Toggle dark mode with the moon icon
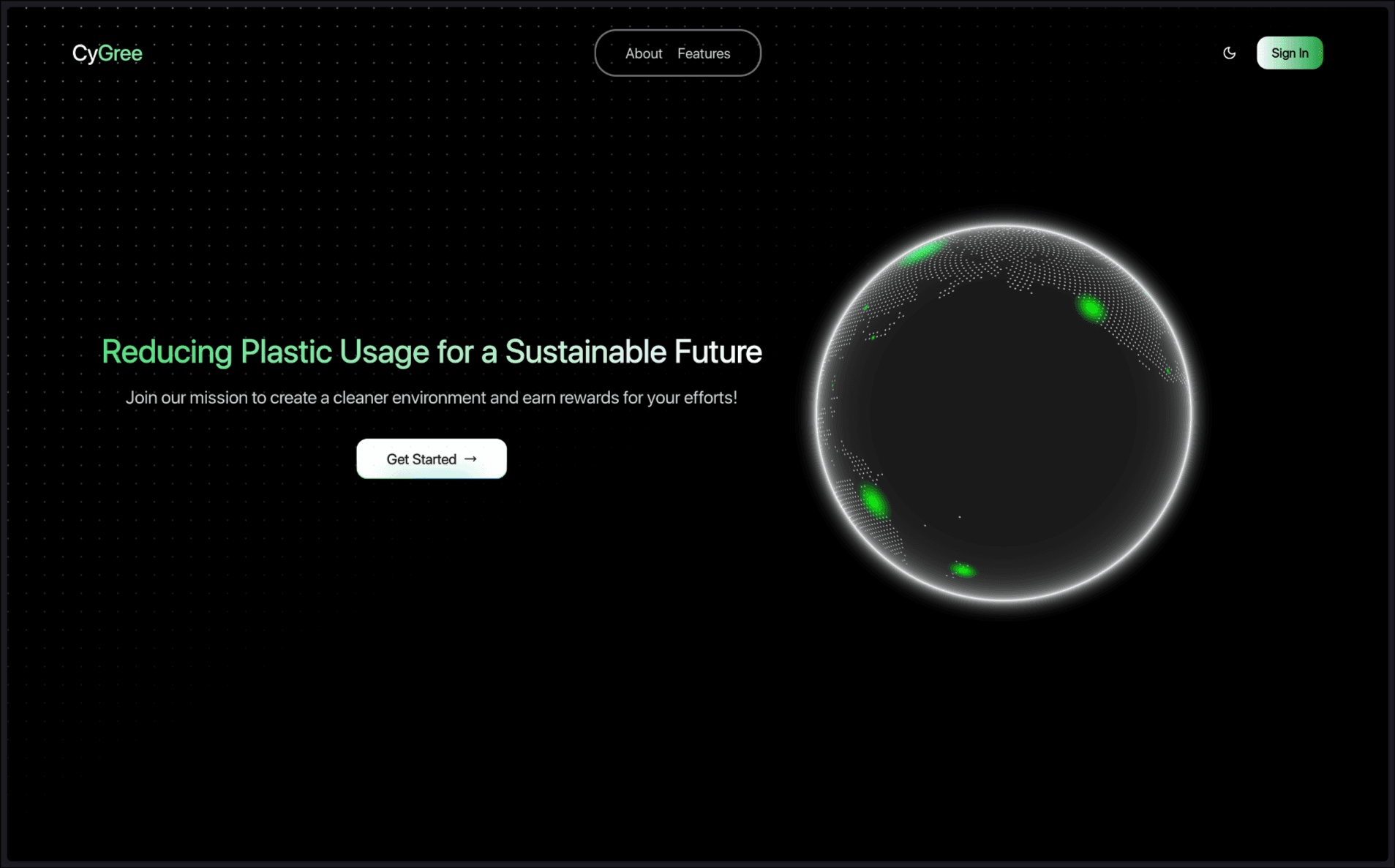The width and height of the screenshot is (1395, 868). coord(1229,53)
